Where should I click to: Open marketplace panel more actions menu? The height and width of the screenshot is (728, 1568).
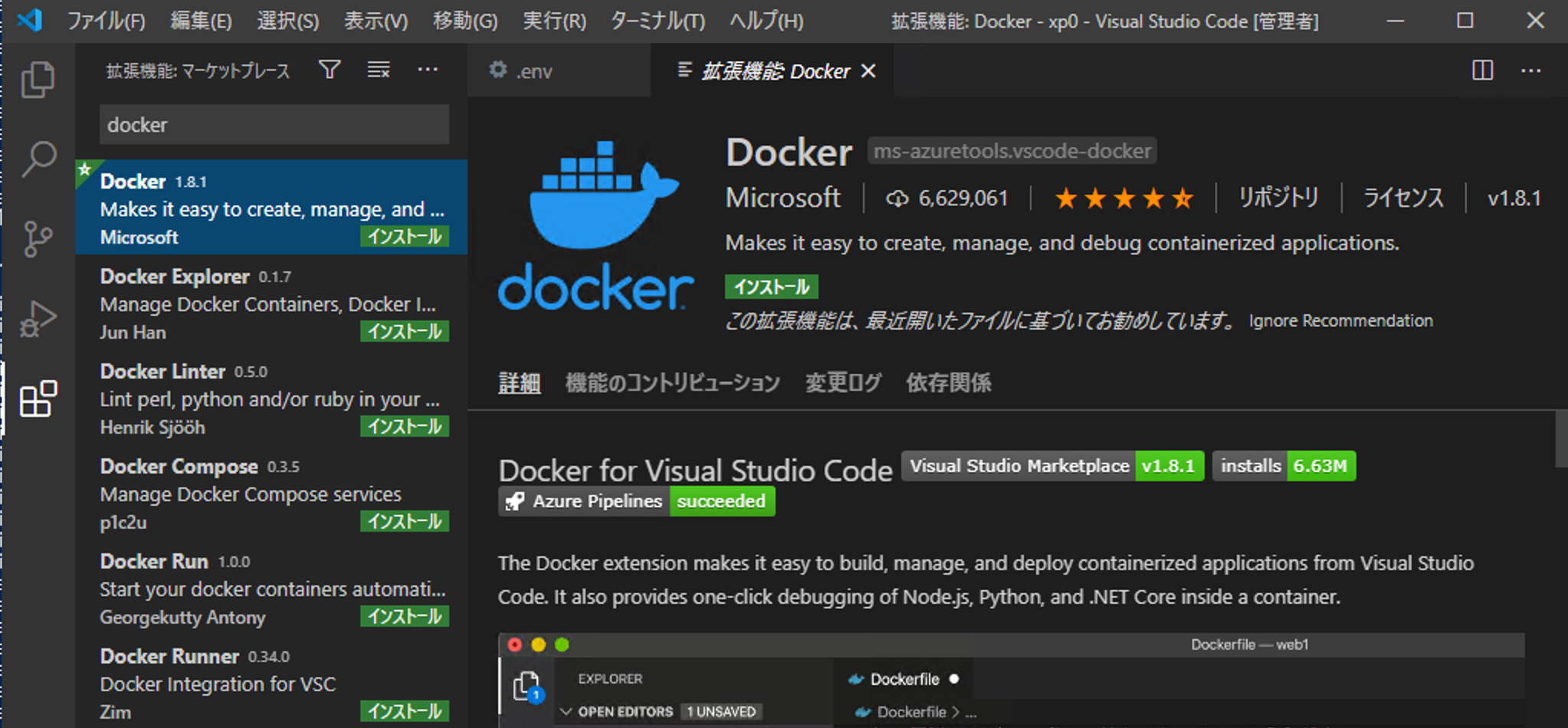tap(428, 71)
